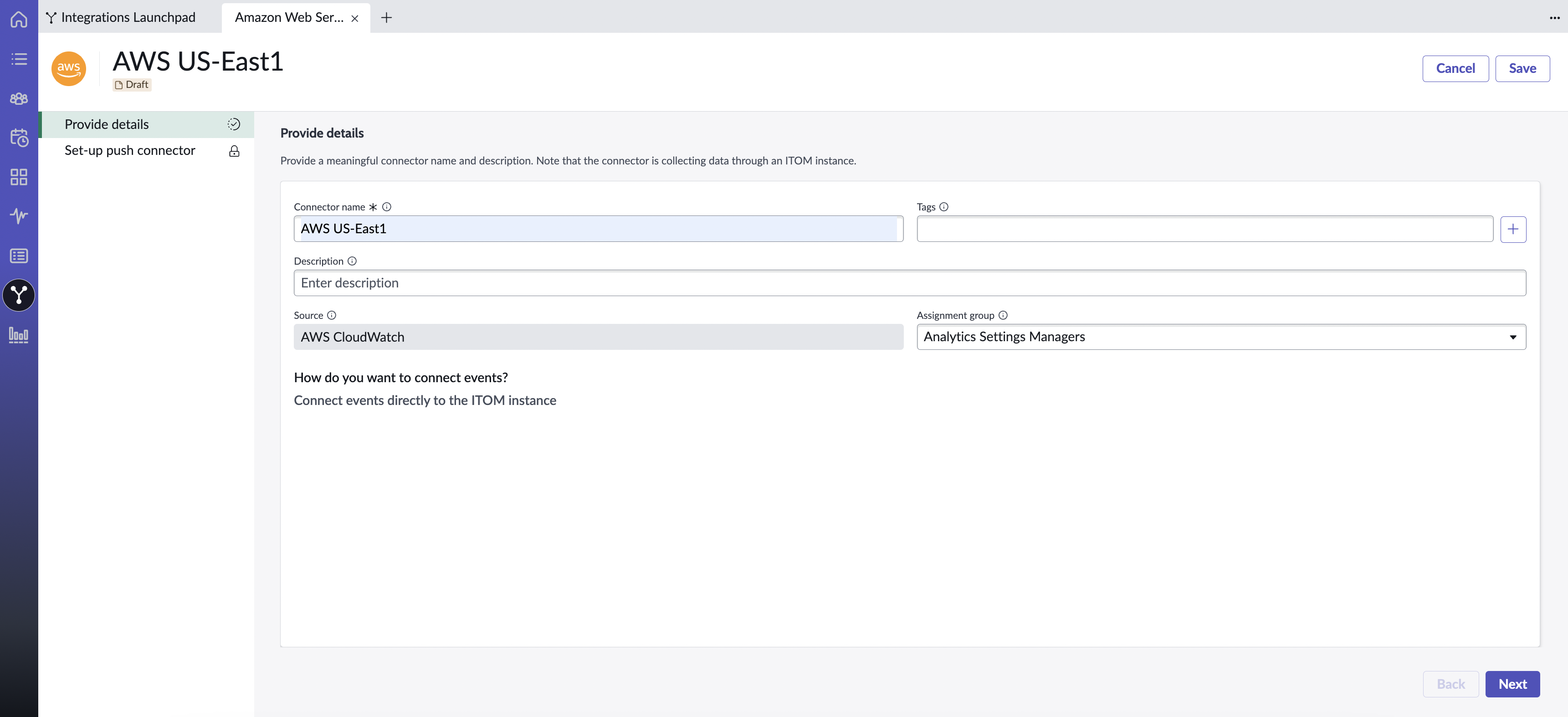Open the Home icon in sidebar

tap(19, 20)
